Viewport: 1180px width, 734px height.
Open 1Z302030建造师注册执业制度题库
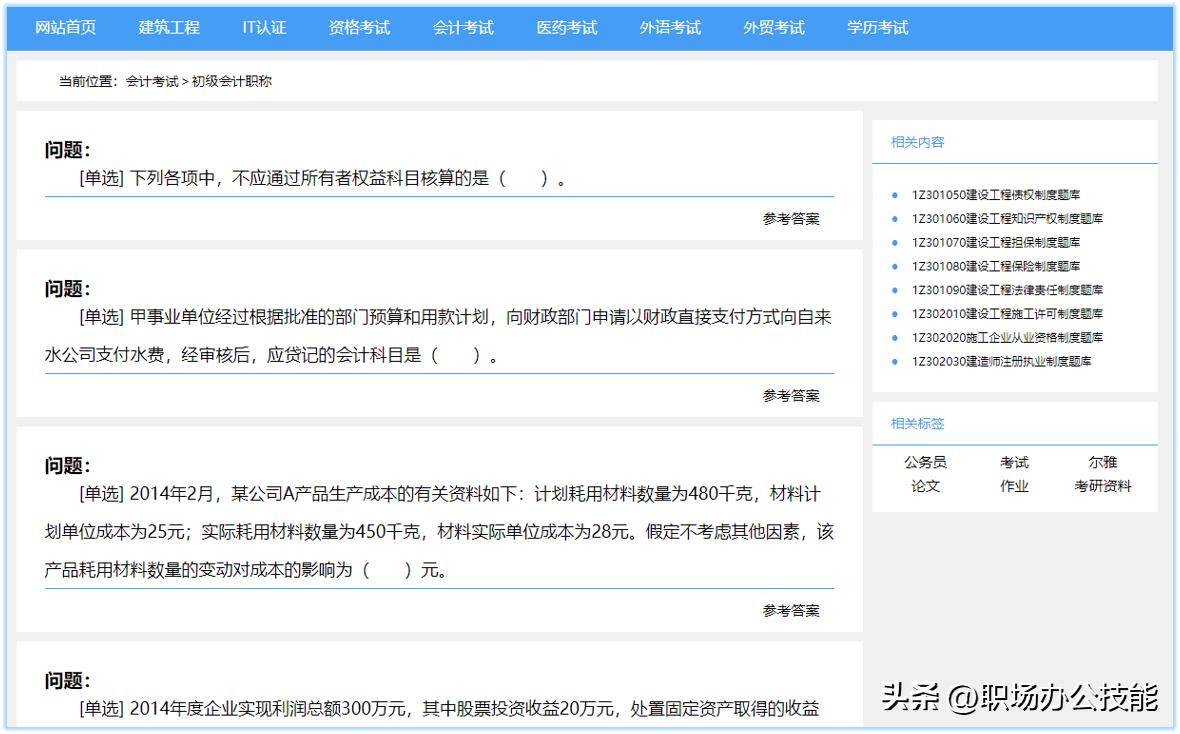point(999,361)
